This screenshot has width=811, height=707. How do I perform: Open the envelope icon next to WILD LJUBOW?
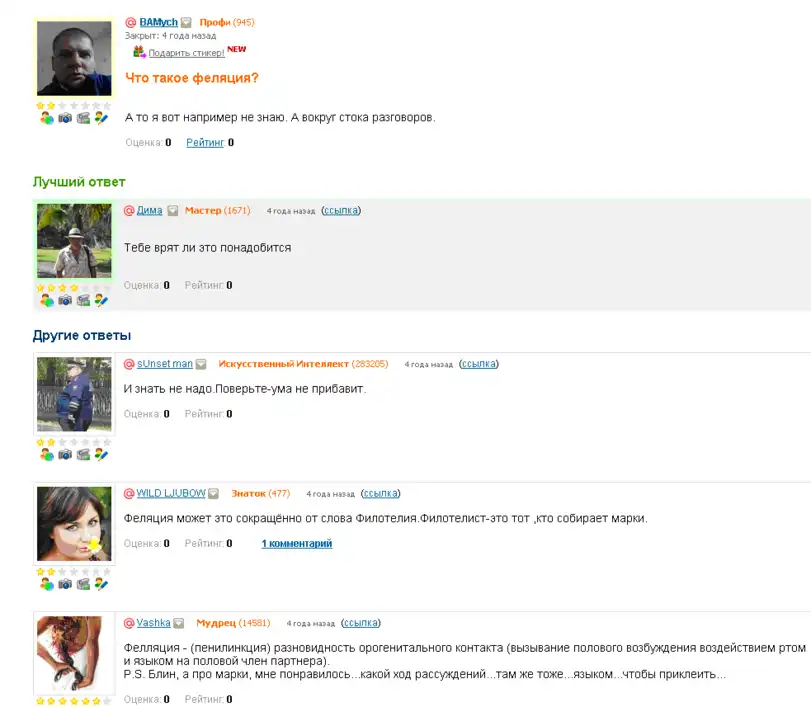click(x=214, y=494)
